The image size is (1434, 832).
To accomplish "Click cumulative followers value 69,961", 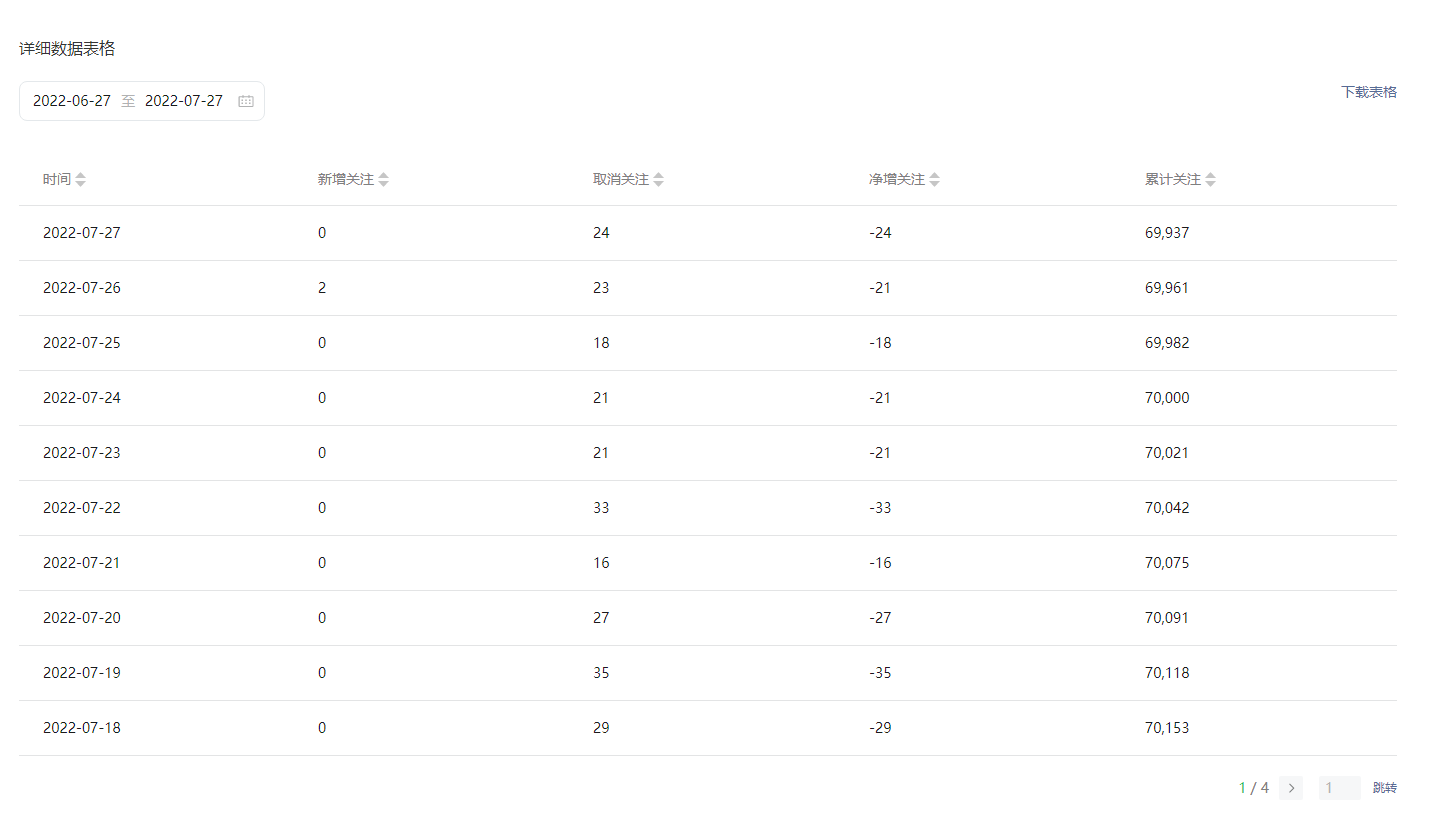I will click(1167, 288).
